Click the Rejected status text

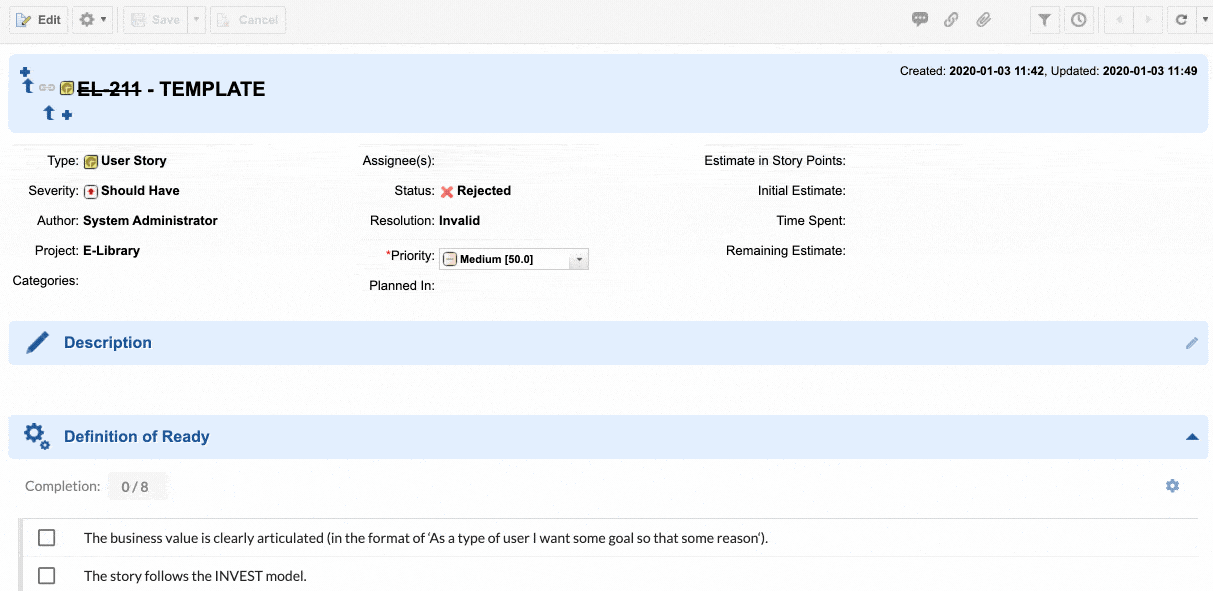(484, 191)
